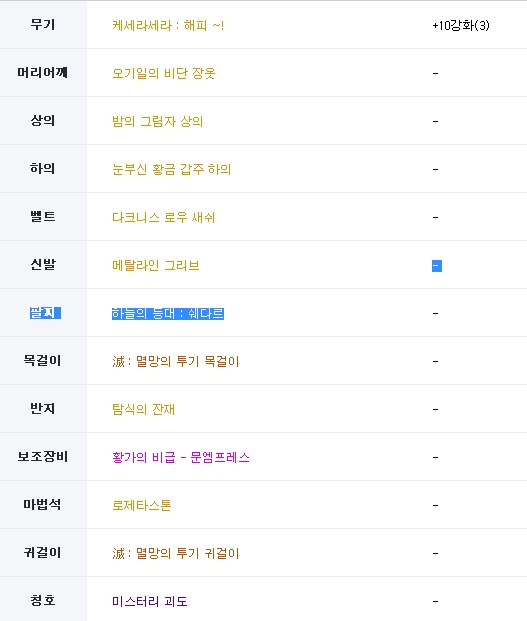Select the 보조장비 row header cell

click(43, 457)
